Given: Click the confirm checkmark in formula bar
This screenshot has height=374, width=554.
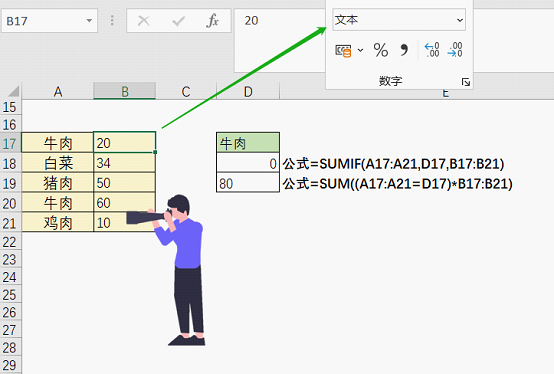Looking at the screenshot, I should coord(178,21).
